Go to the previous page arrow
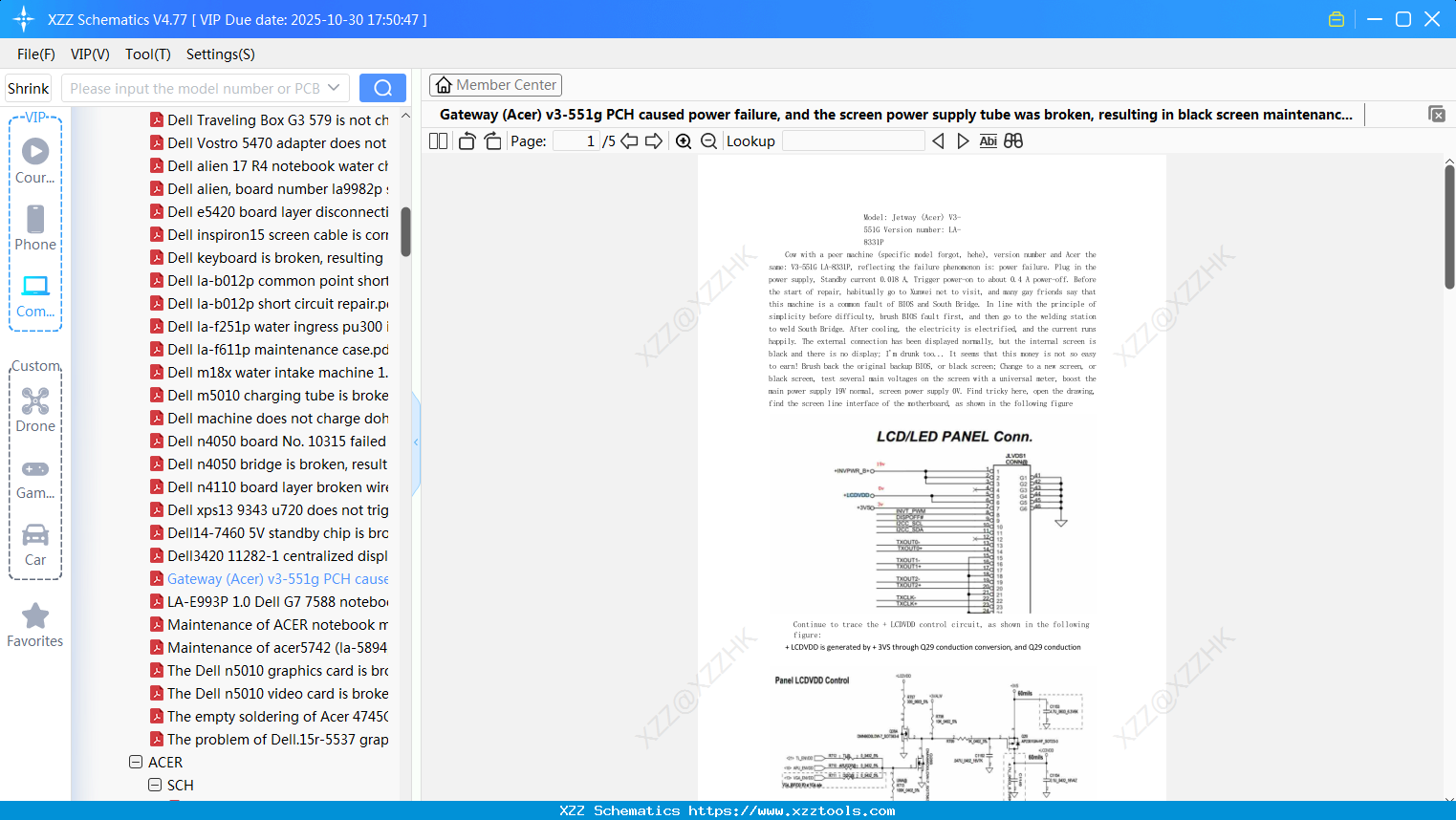Viewport: 1456px width, 820px height. coord(629,140)
